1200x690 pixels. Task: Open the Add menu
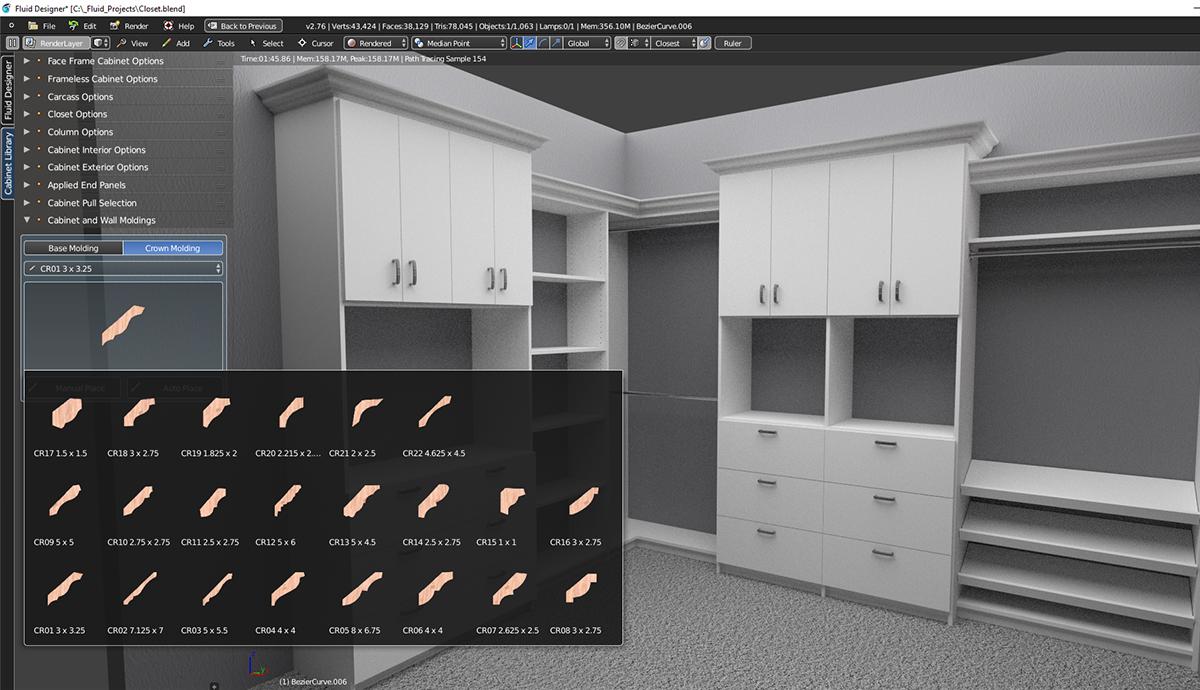click(x=176, y=43)
